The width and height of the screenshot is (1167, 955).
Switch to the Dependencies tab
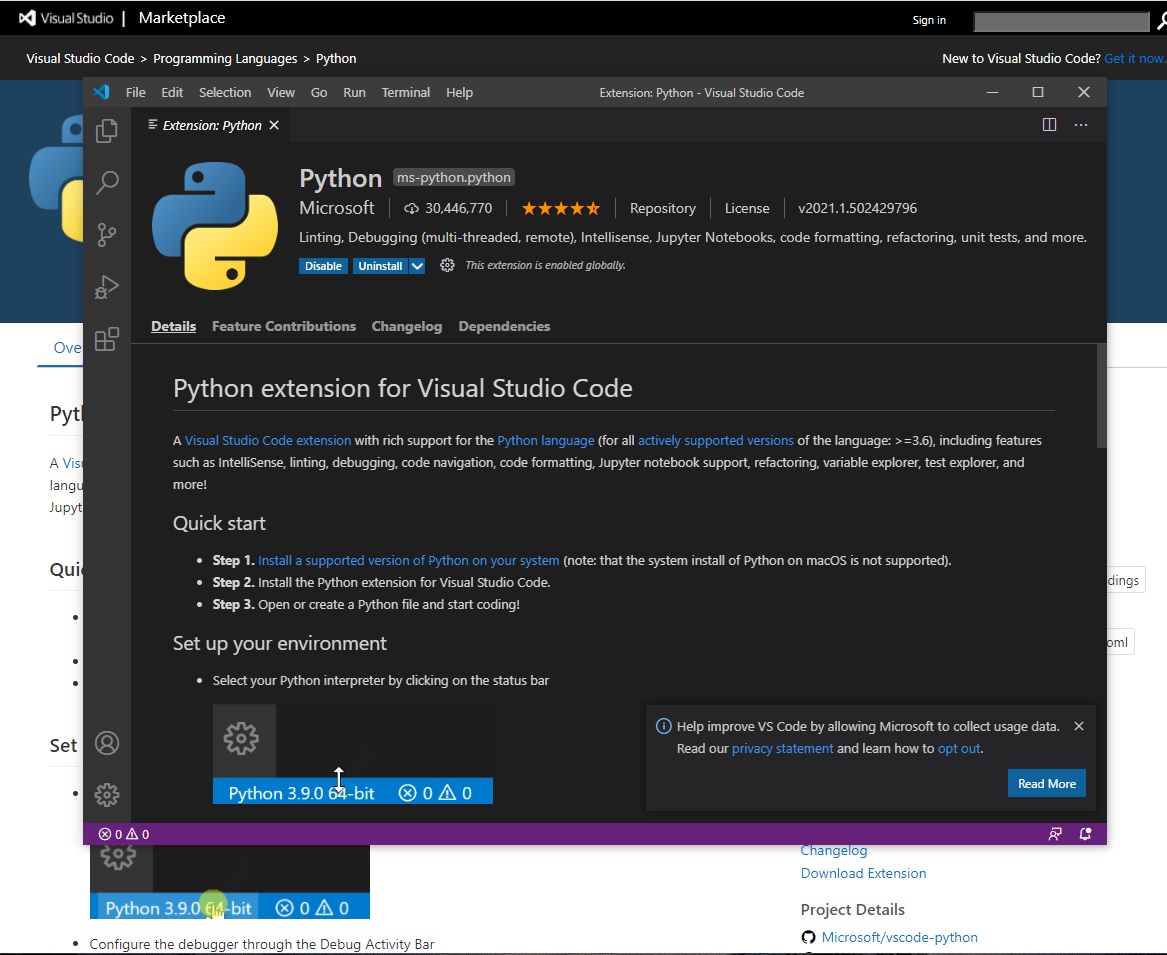tap(504, 326)
